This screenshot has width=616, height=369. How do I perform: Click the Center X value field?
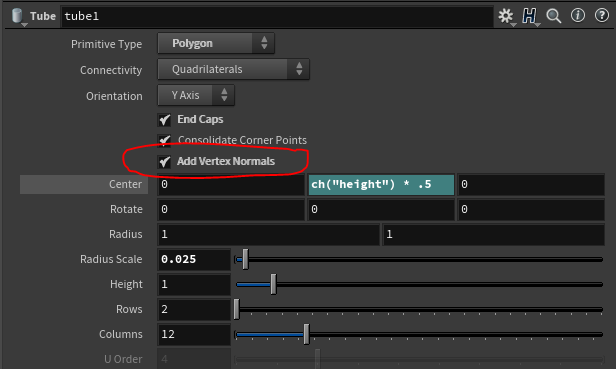231,184
